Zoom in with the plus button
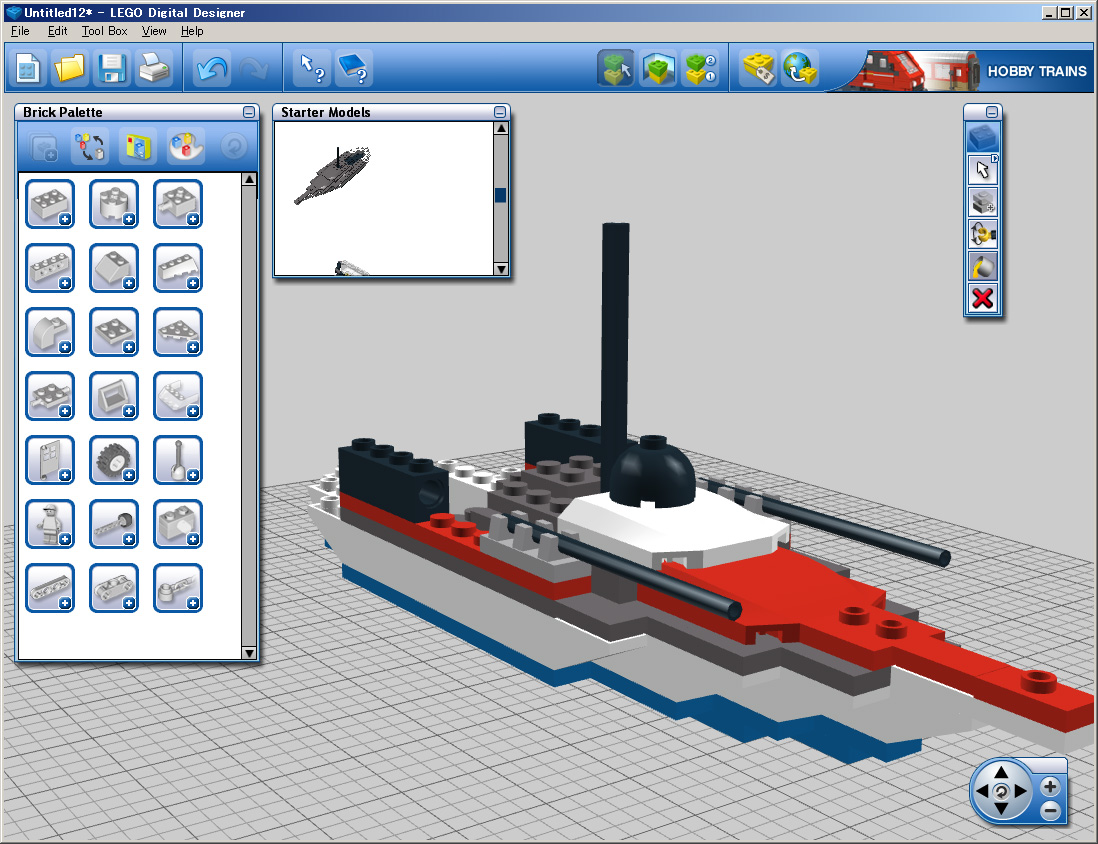 [x=1050, y=787]
